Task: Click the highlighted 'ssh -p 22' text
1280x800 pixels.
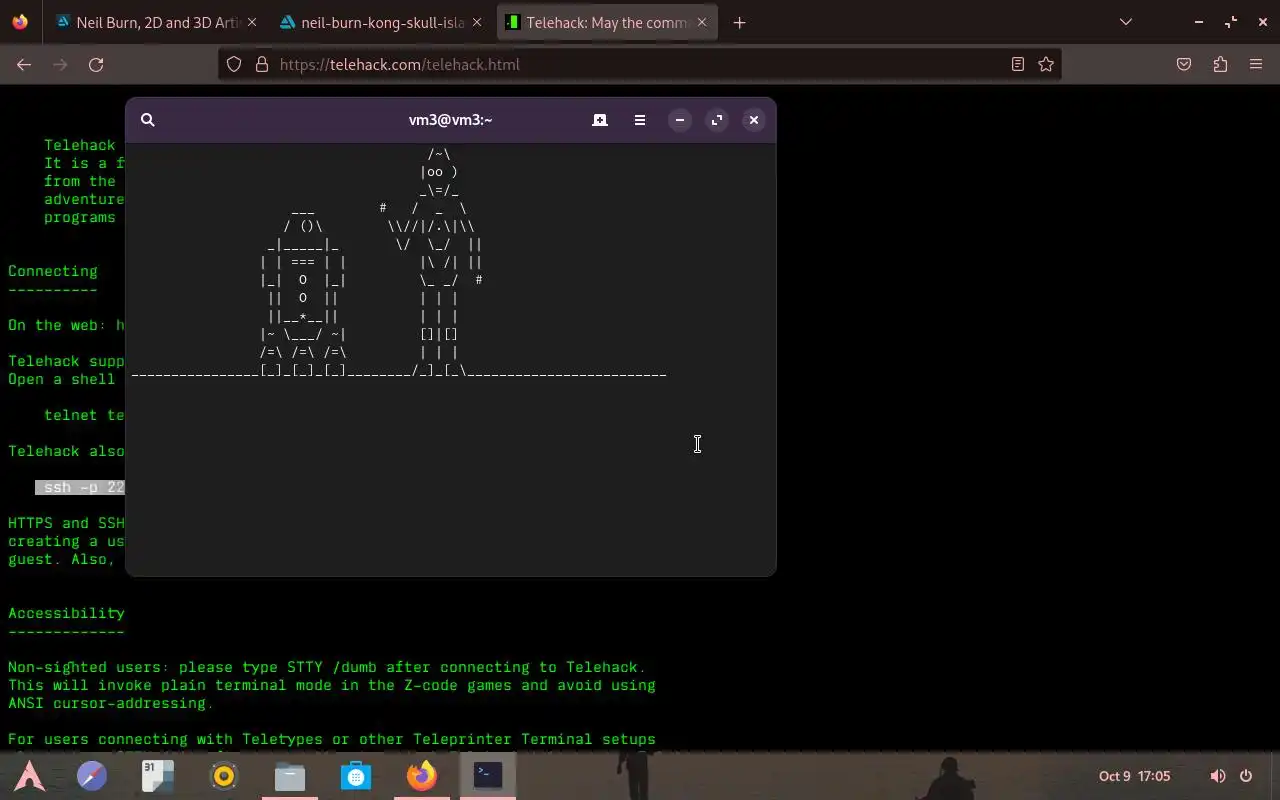Action: tap(80, 487)
